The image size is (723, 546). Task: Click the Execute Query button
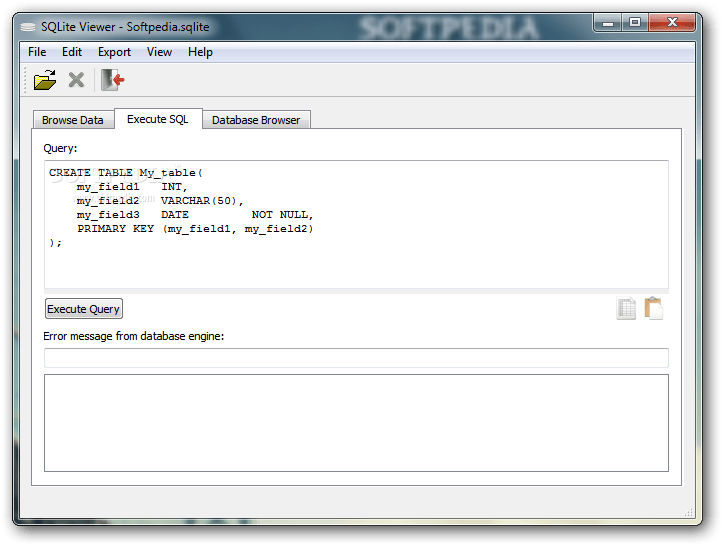(83, 309)
